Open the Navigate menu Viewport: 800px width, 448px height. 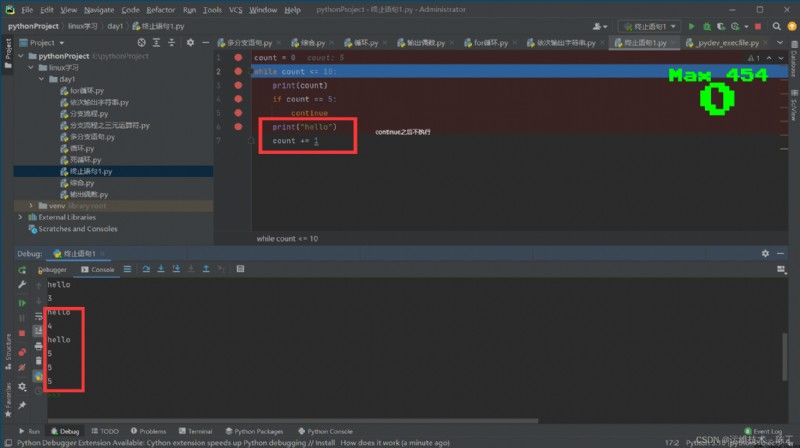(99, 10)
